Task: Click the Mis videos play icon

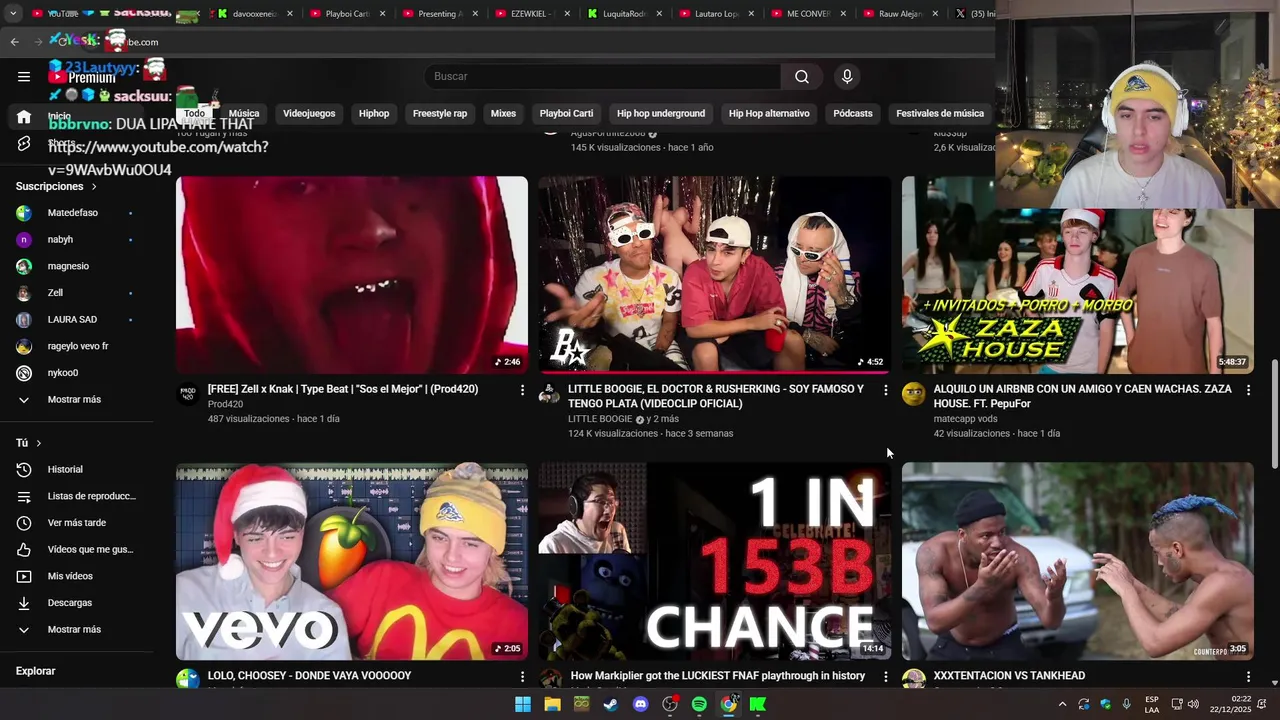Action: point(24,576)
